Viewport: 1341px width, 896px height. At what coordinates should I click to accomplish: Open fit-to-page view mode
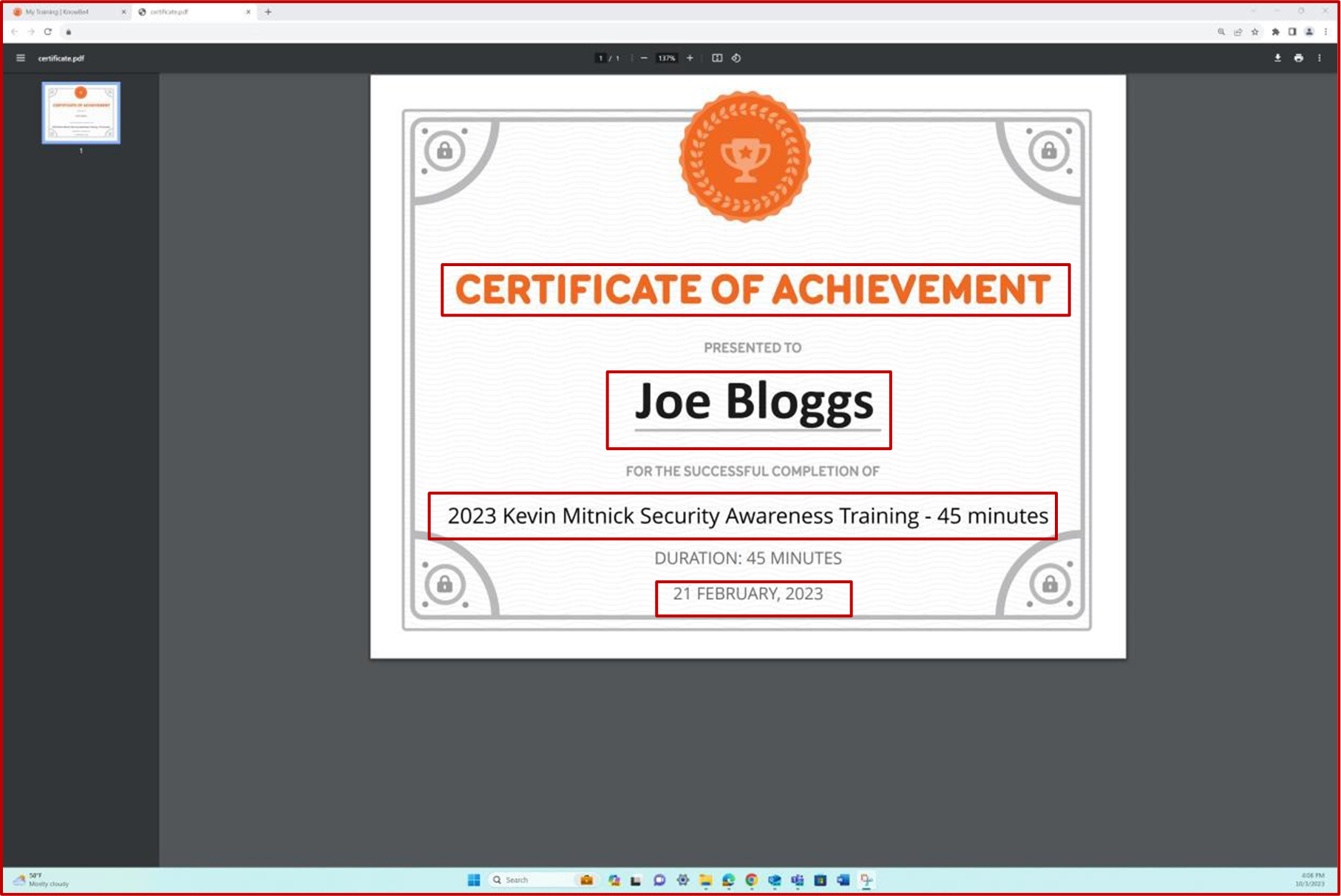(716, 58)
